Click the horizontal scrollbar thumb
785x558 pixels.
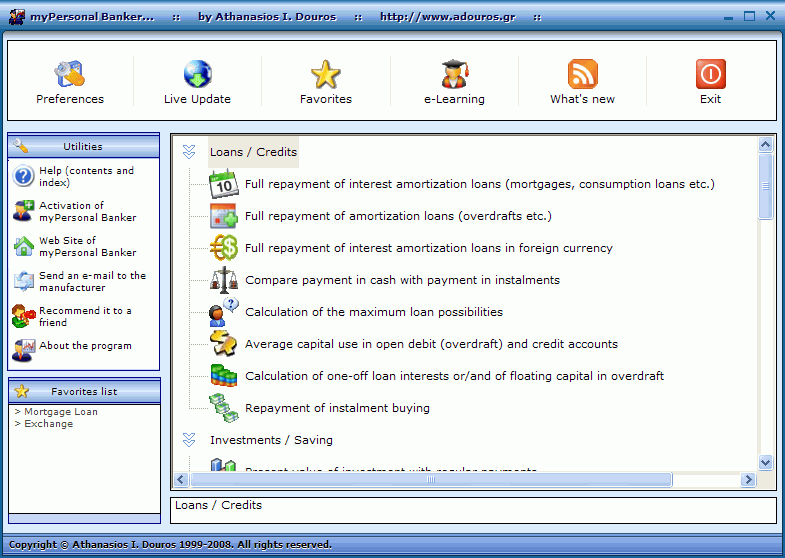431,479
